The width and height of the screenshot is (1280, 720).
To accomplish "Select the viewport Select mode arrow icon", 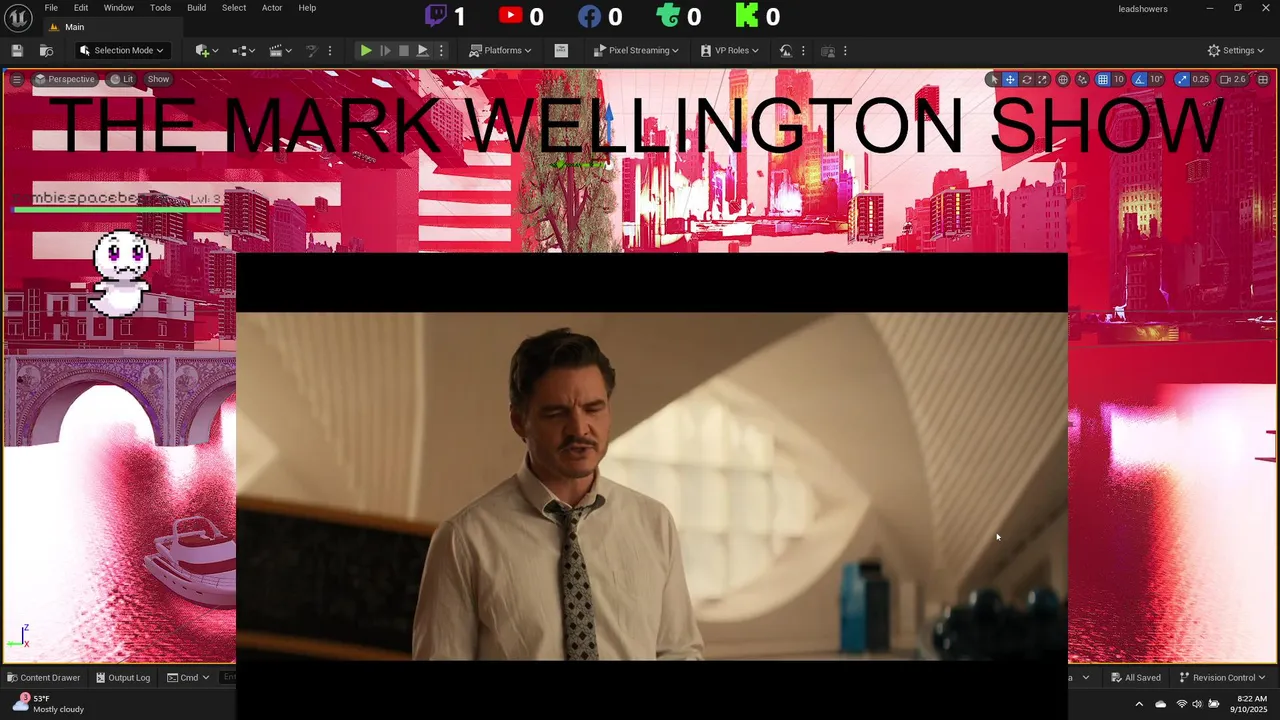I will [993, 79].
